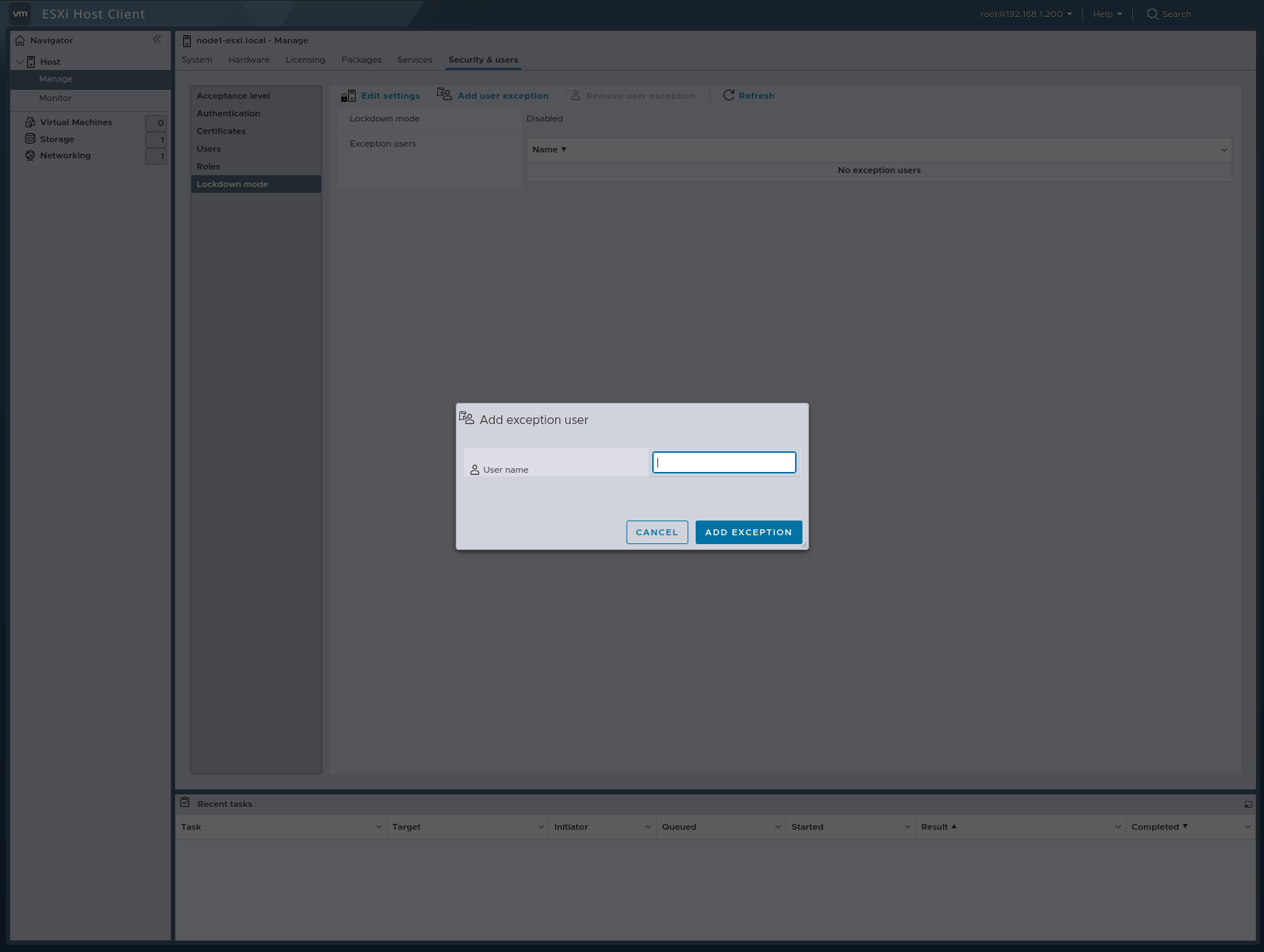Click the Edit settings lock icon

[x=347, y=95]
